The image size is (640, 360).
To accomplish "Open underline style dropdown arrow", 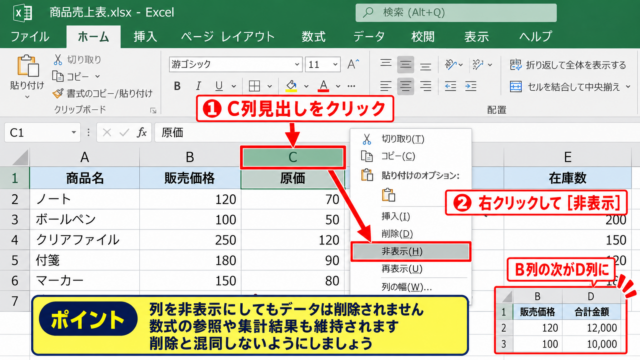I will tap(233, 86).
